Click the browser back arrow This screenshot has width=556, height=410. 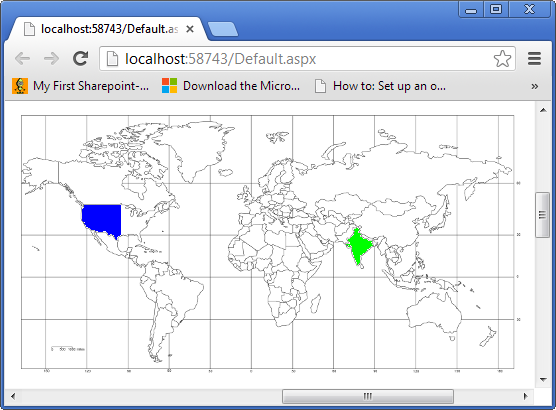point(22,59)
